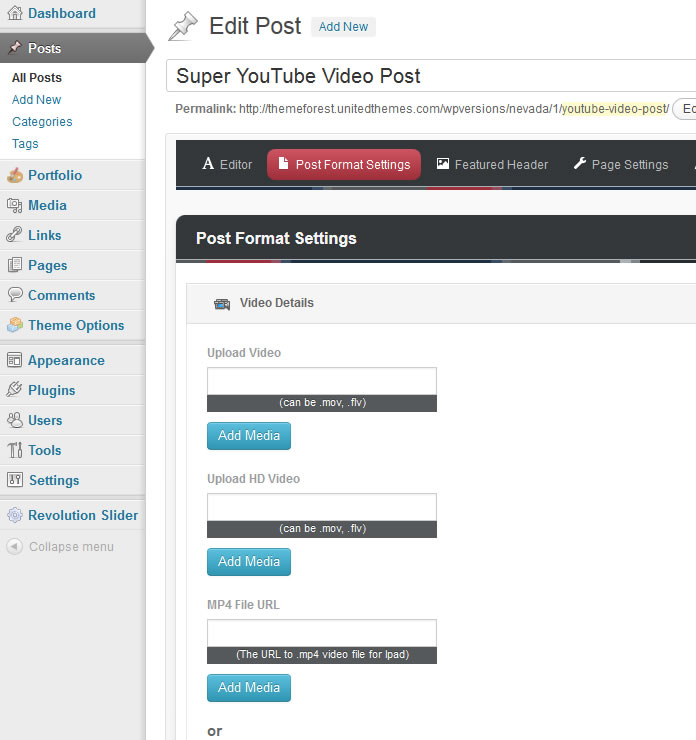Screen dimensions: 696x740
Task: Click the post title text field
Action: click(x=430, y=76)
